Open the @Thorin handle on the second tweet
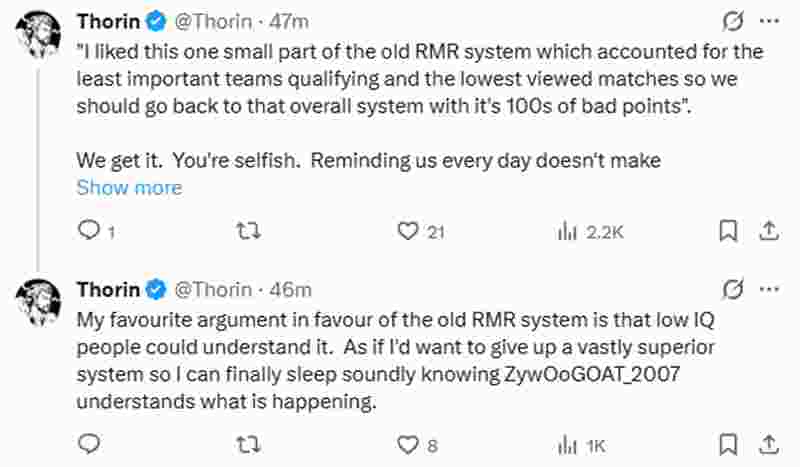800x467 pixels. (x=214, y=289)
